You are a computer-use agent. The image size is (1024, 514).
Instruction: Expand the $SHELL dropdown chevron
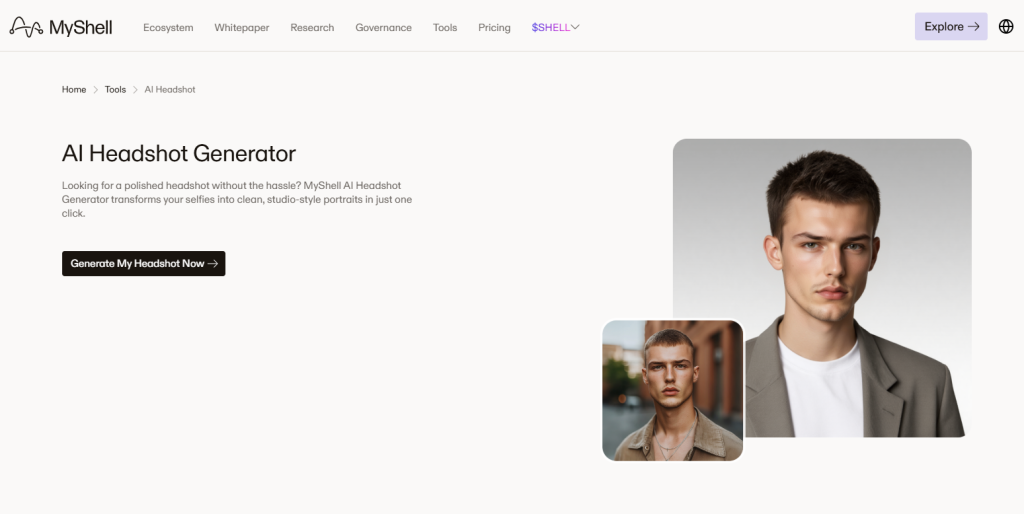pos(575,27)
